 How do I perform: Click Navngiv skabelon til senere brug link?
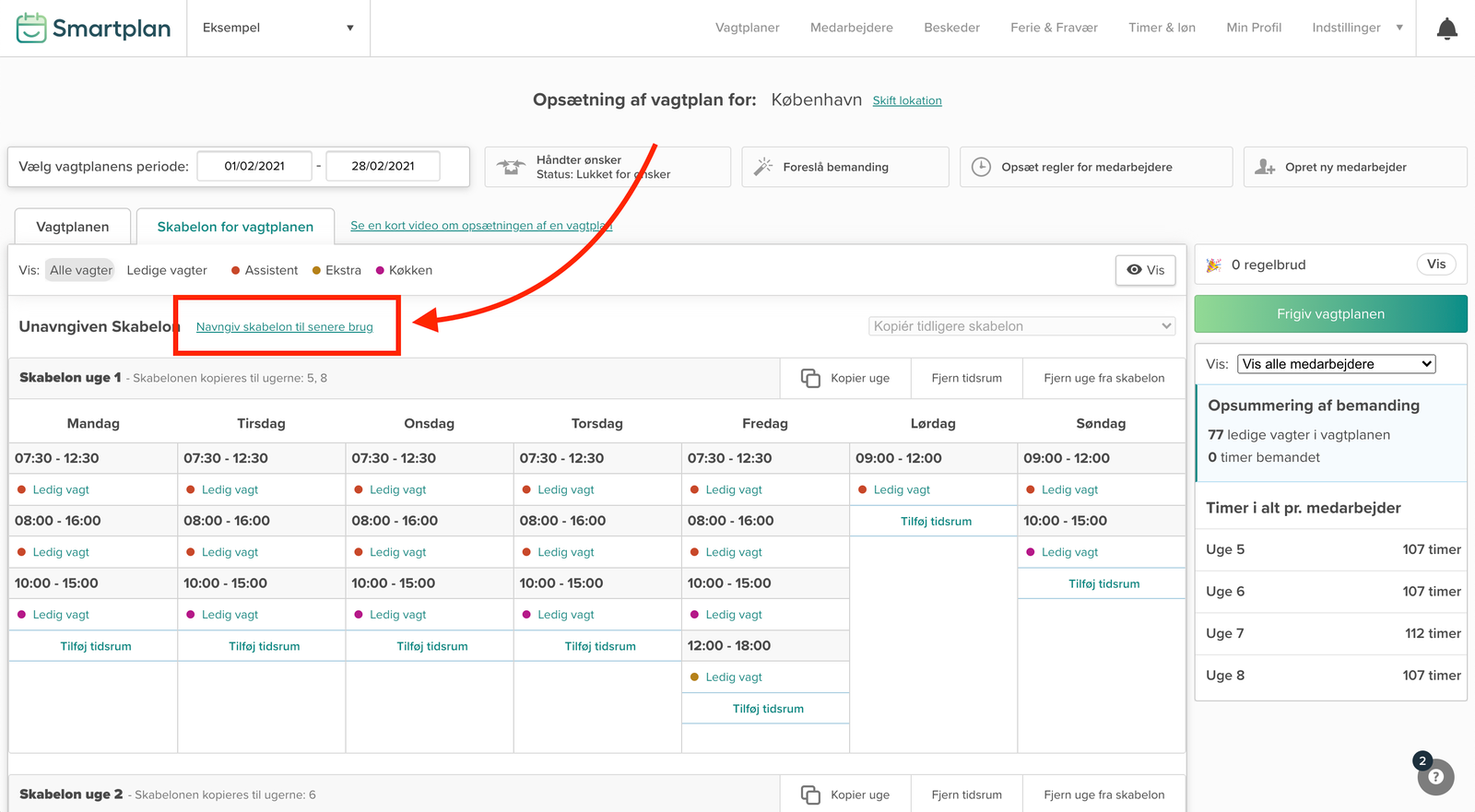[x=284, y=327]
